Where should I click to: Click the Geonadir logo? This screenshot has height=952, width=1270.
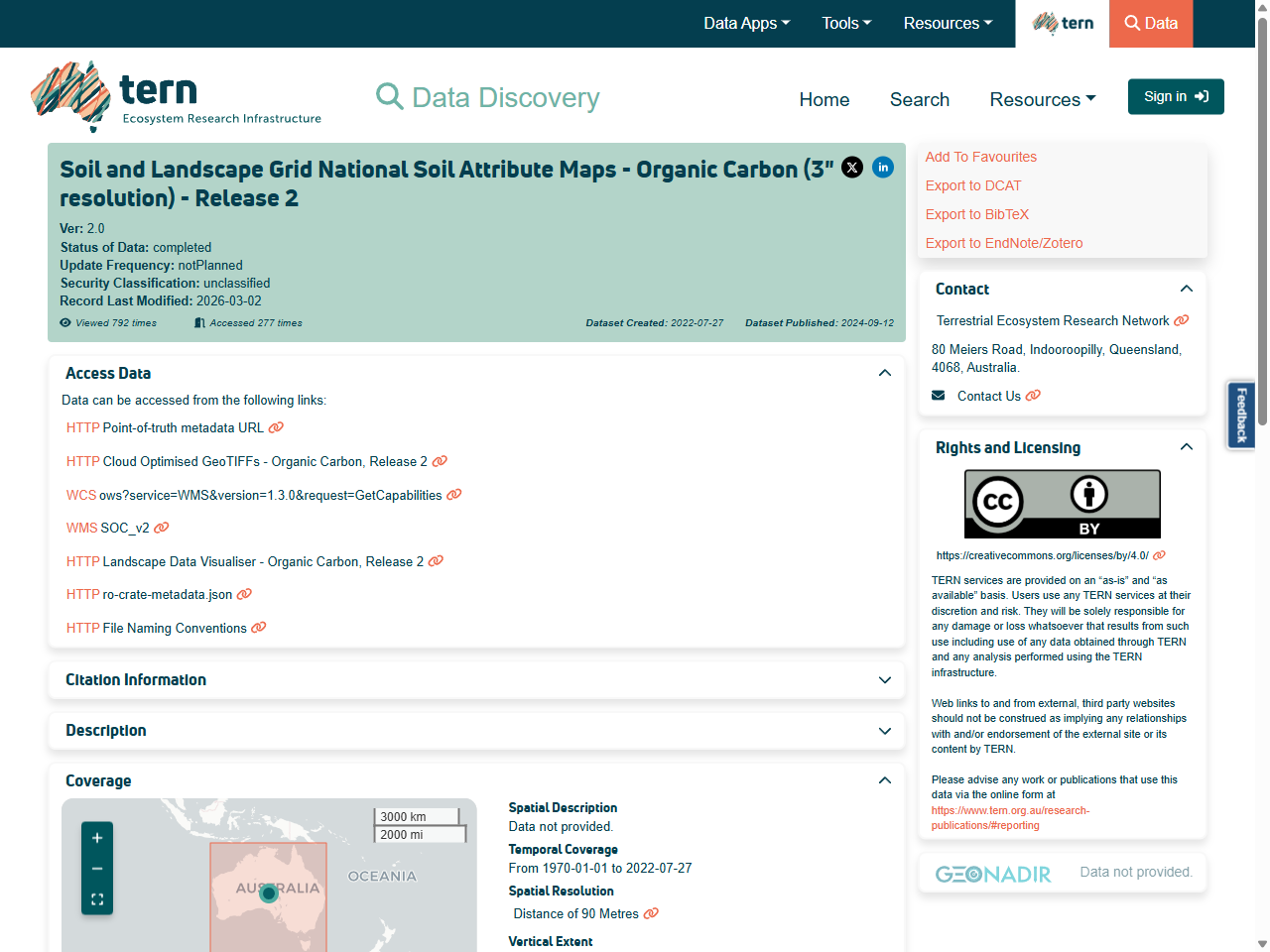coord(993,874)
